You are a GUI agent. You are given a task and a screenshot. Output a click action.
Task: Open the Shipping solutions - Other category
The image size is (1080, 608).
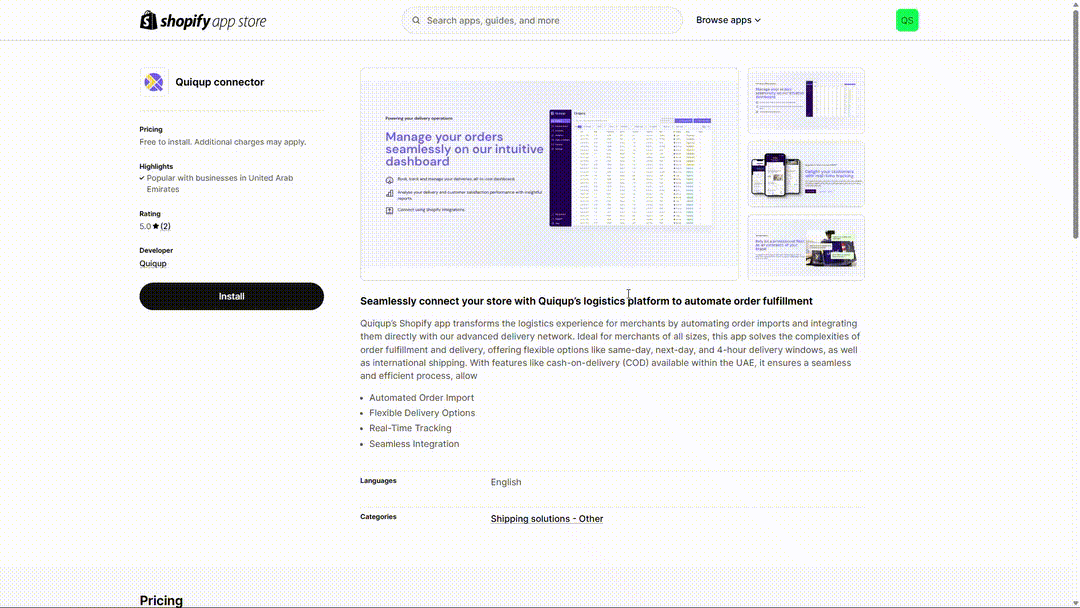[547, 518]
